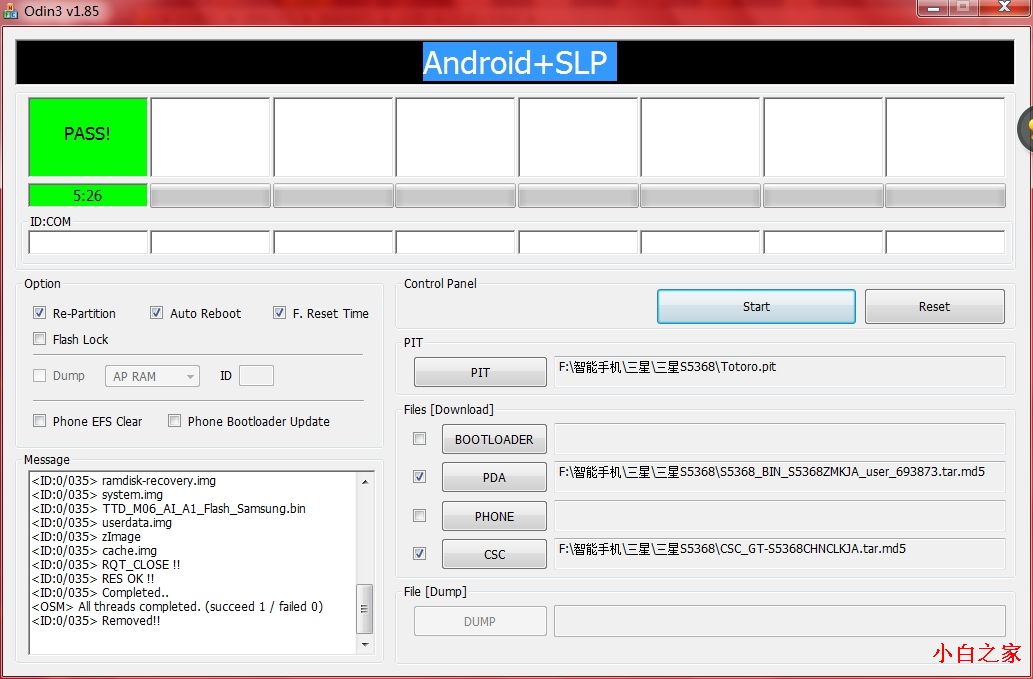
Task: Click the PDA file button
Action: pos(494,477)
